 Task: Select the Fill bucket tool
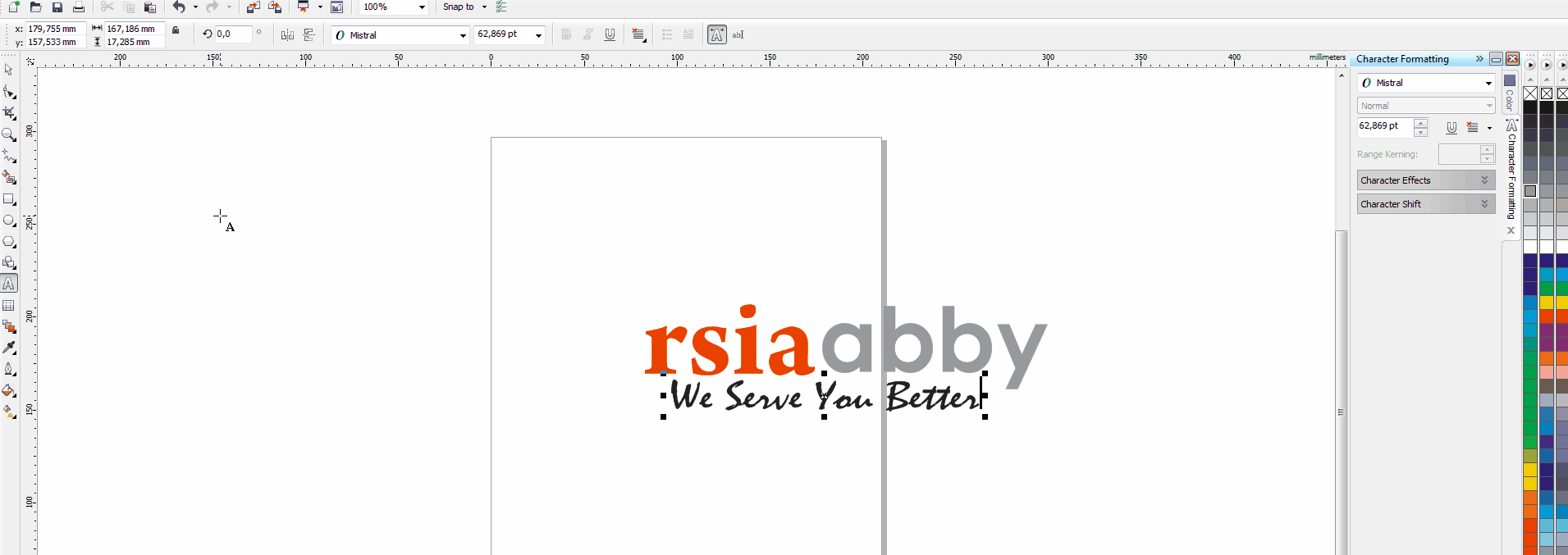pyautogui.click(x=9, y=390)
